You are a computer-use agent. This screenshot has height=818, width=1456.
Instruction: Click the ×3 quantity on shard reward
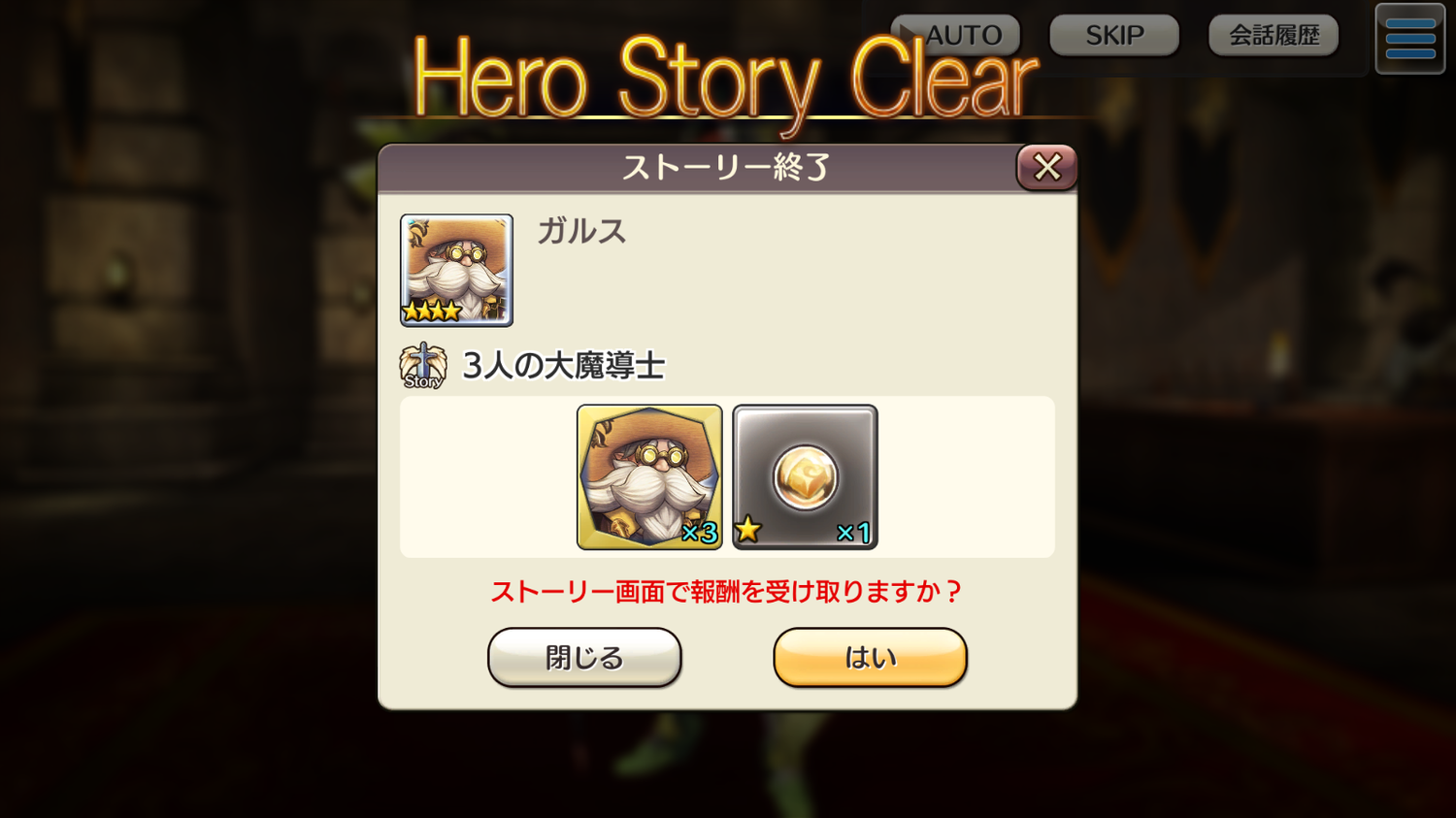699,533
